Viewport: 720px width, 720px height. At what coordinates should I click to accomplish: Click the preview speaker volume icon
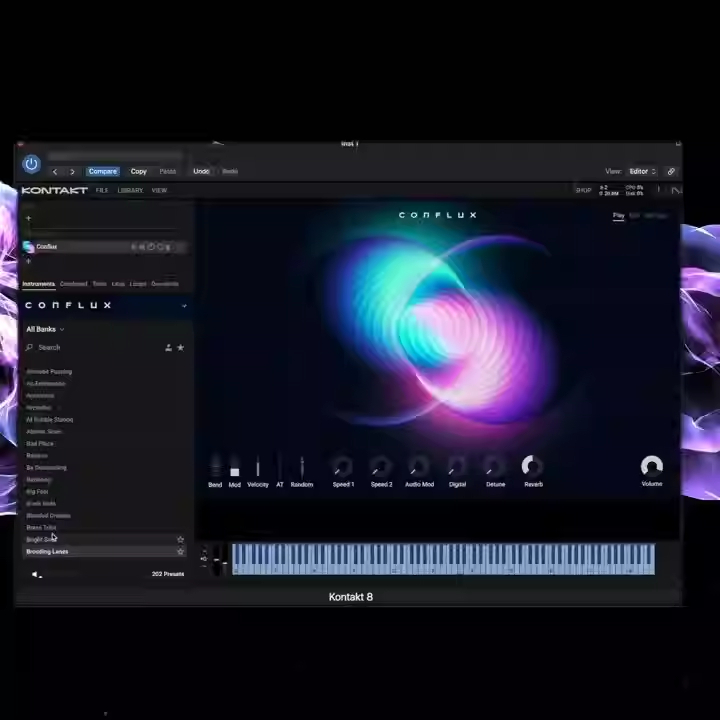[x=36, y=574]
